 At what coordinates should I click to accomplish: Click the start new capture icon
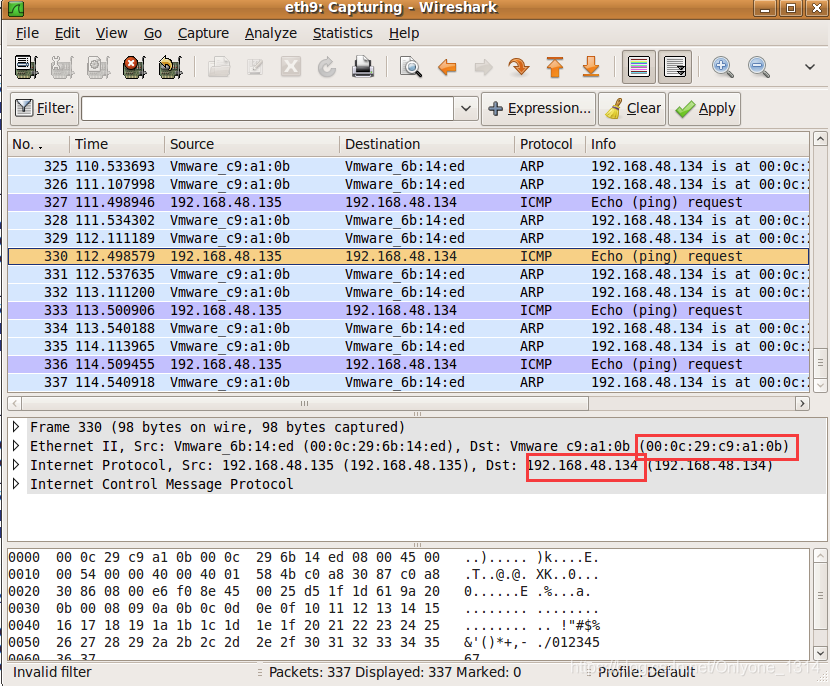coord(98,67)
